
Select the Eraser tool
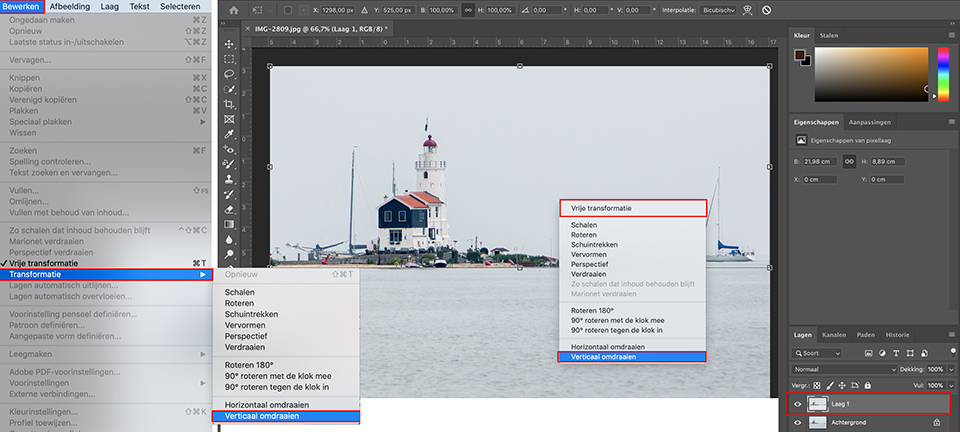pyautogui.click(x=229, y=209)
